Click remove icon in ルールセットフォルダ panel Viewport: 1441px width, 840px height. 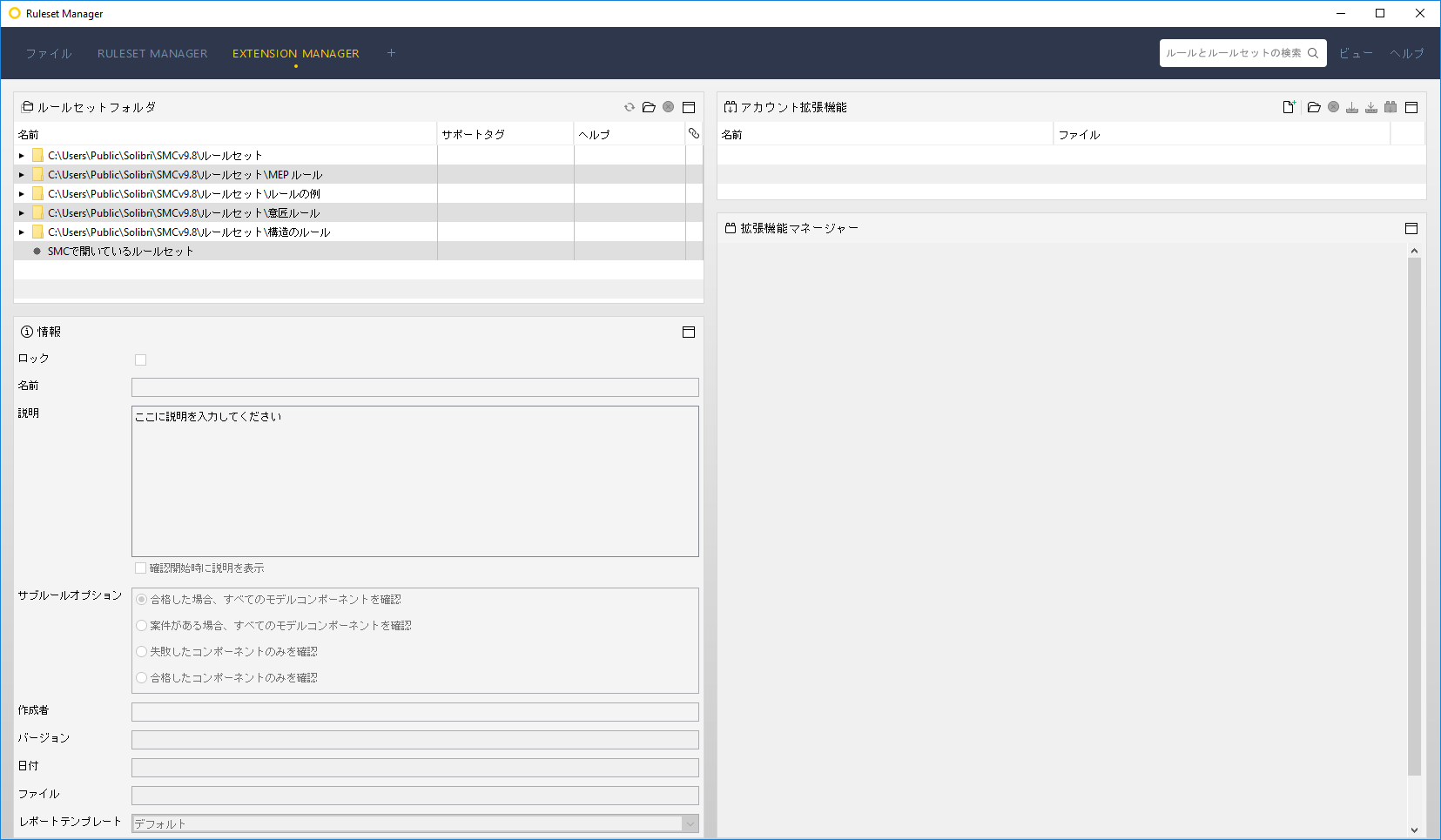668,107
